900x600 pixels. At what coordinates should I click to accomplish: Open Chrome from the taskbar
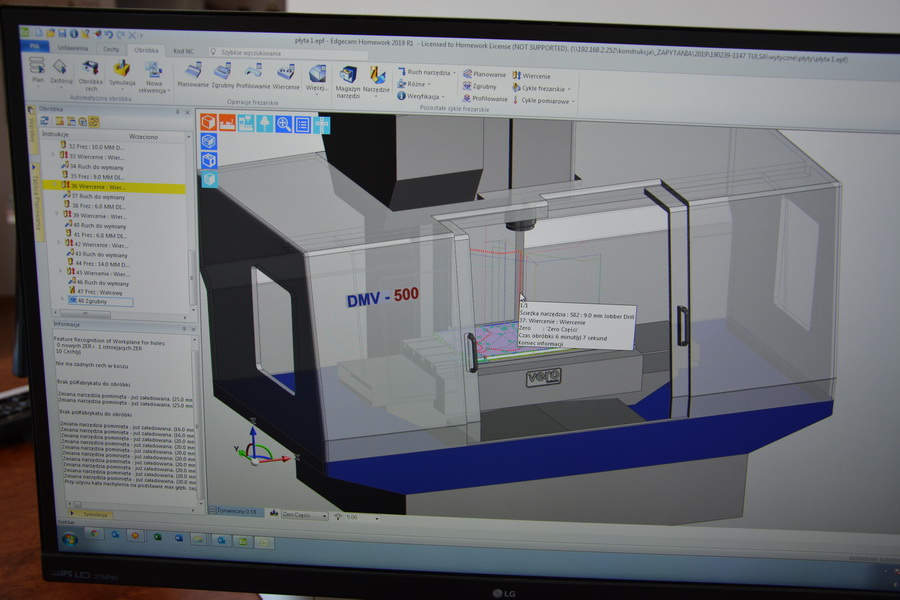94,534
